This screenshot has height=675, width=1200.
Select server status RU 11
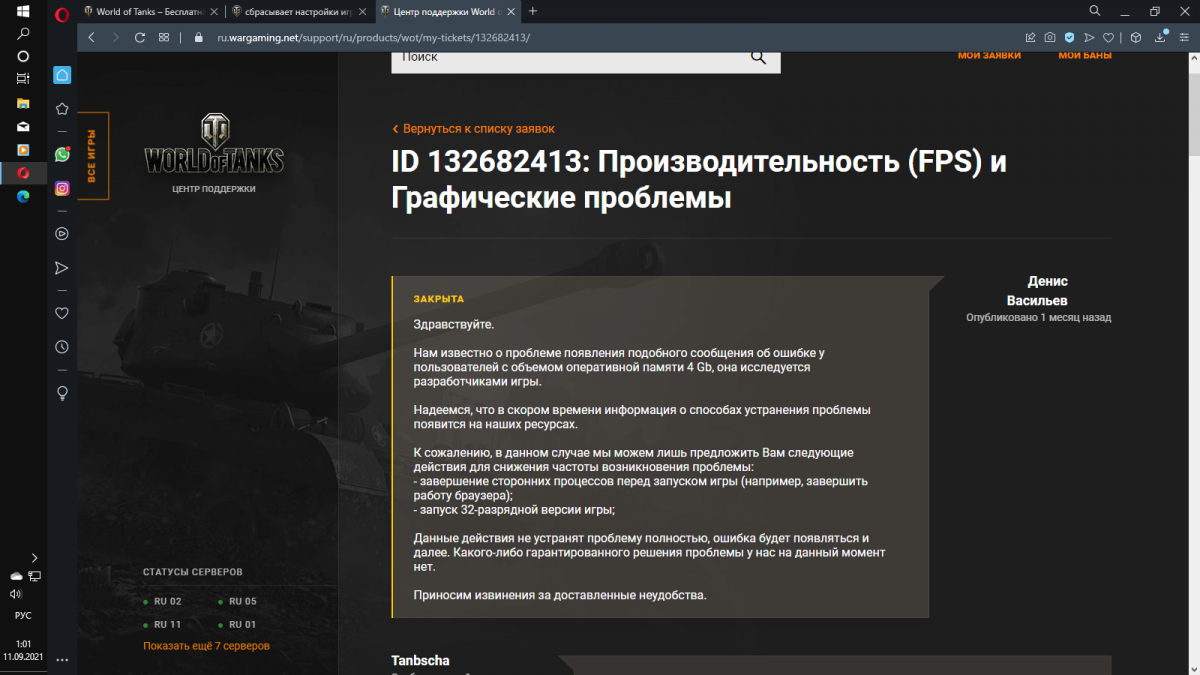[x=162, y=624]
